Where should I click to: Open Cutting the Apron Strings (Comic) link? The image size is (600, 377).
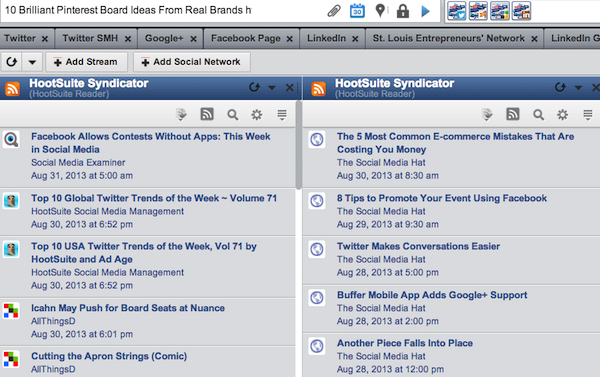pyautogui.click(x=109, y=356)
